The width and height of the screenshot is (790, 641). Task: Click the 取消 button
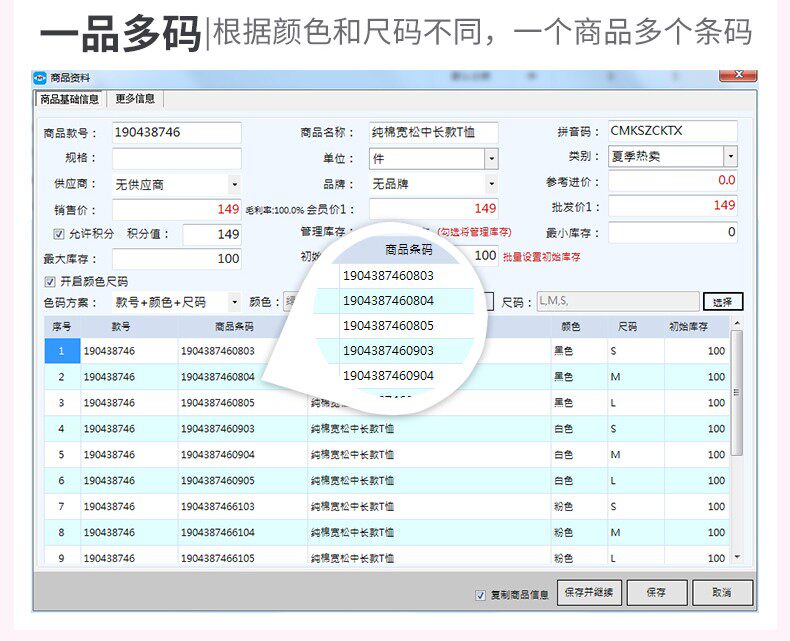[x=722, y=593]
